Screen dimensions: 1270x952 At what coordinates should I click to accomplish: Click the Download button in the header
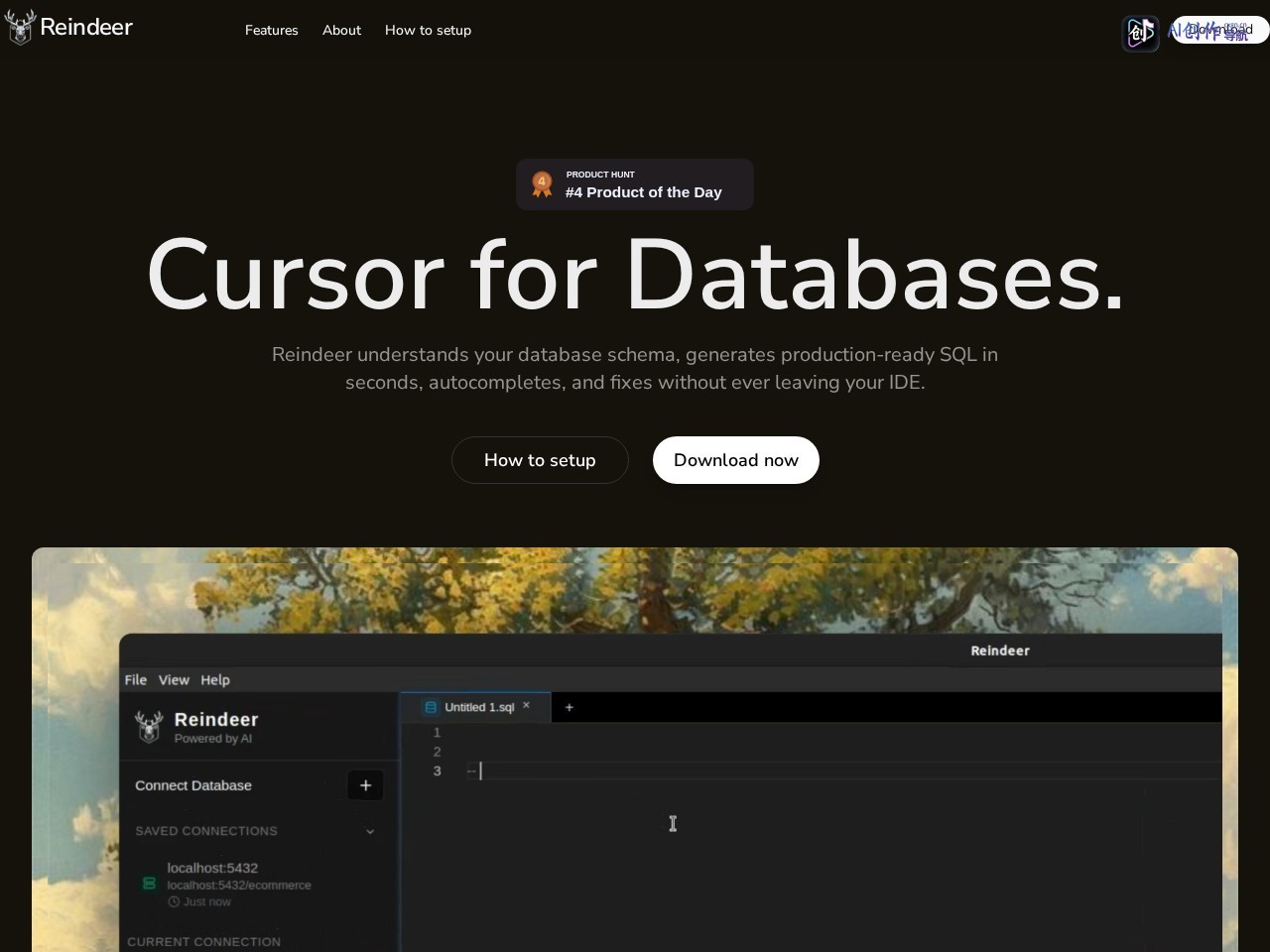(1219, 30)
